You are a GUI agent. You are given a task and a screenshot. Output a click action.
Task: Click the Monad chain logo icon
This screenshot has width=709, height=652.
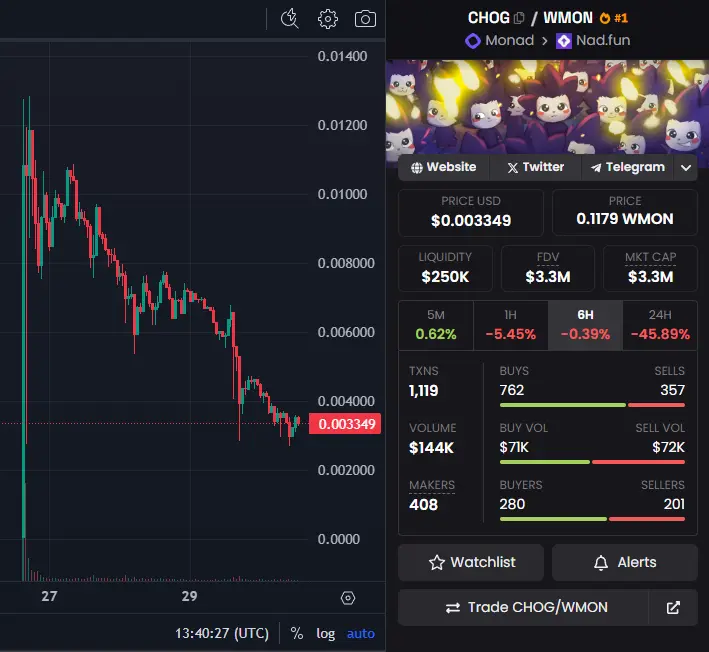point(473,41)
